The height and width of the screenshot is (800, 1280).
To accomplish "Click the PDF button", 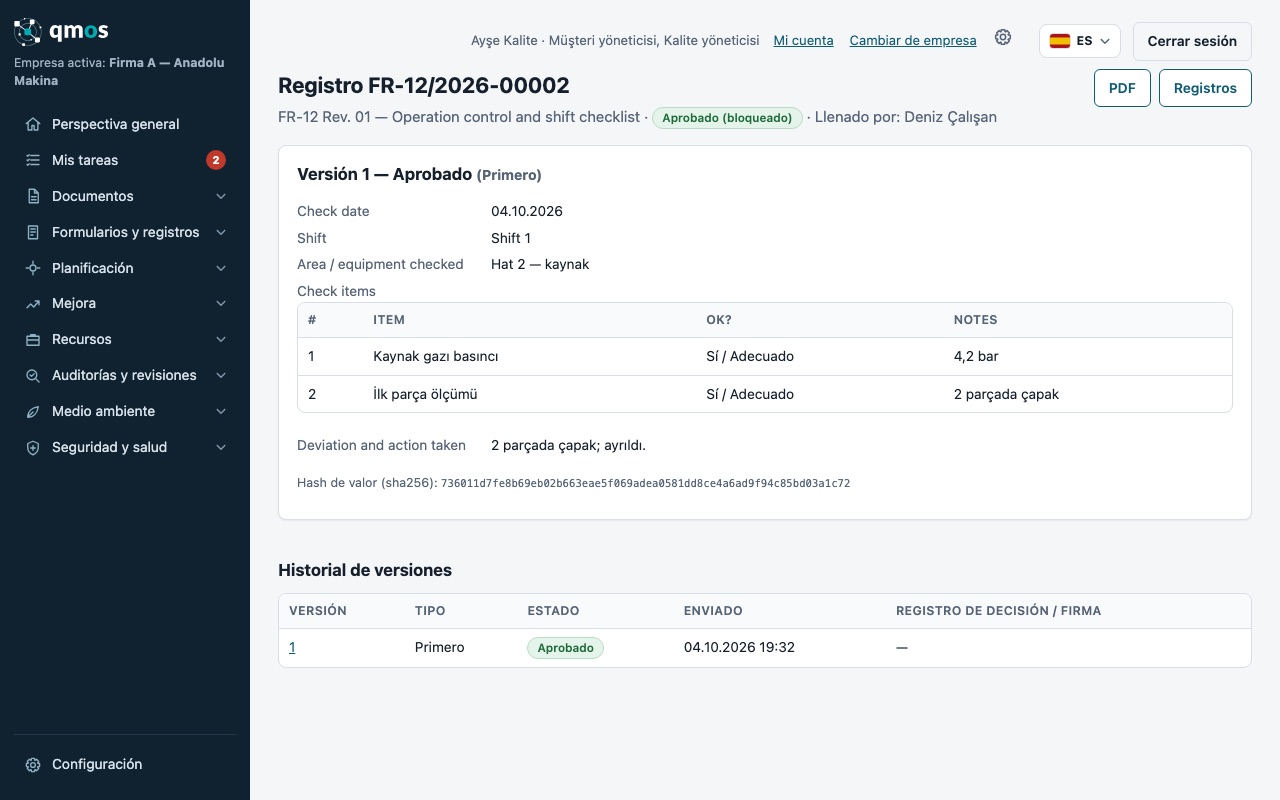I will tap(1122, 88).
